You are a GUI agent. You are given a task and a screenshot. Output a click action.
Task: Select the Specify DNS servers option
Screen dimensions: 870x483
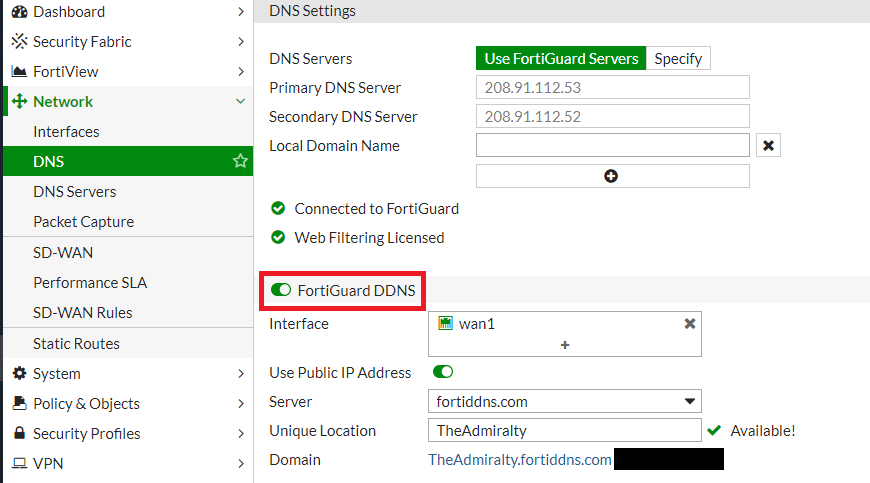[x=678, y=58]
